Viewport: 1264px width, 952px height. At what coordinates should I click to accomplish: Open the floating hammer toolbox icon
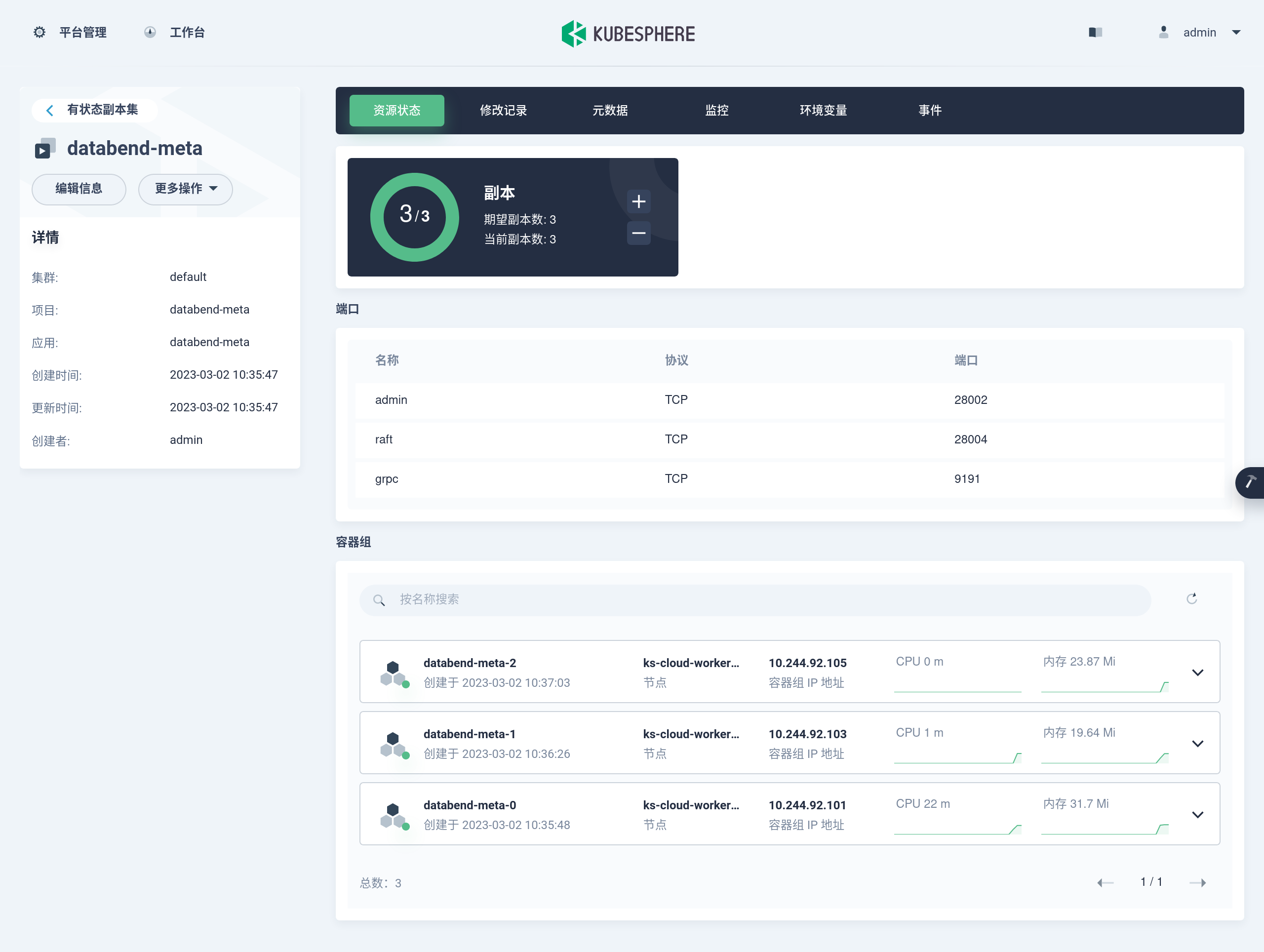(x=1250, y=482)
